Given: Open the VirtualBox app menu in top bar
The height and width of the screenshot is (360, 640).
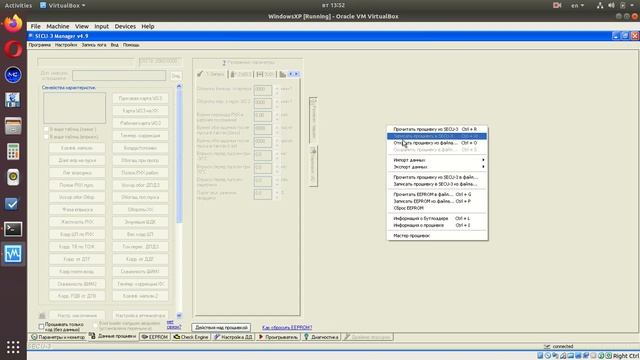Looking at the screenshot, I should click(62, 5).
